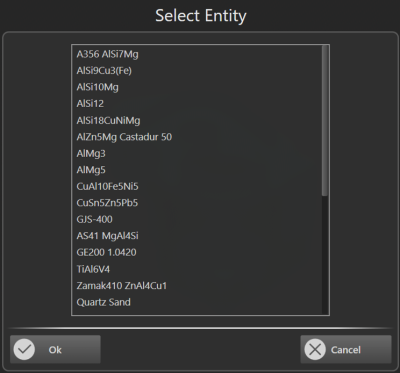400x373 pixels.
Task: Confirm selection with the Ok button
Action: pyautogui.click(x=55, y=349)
